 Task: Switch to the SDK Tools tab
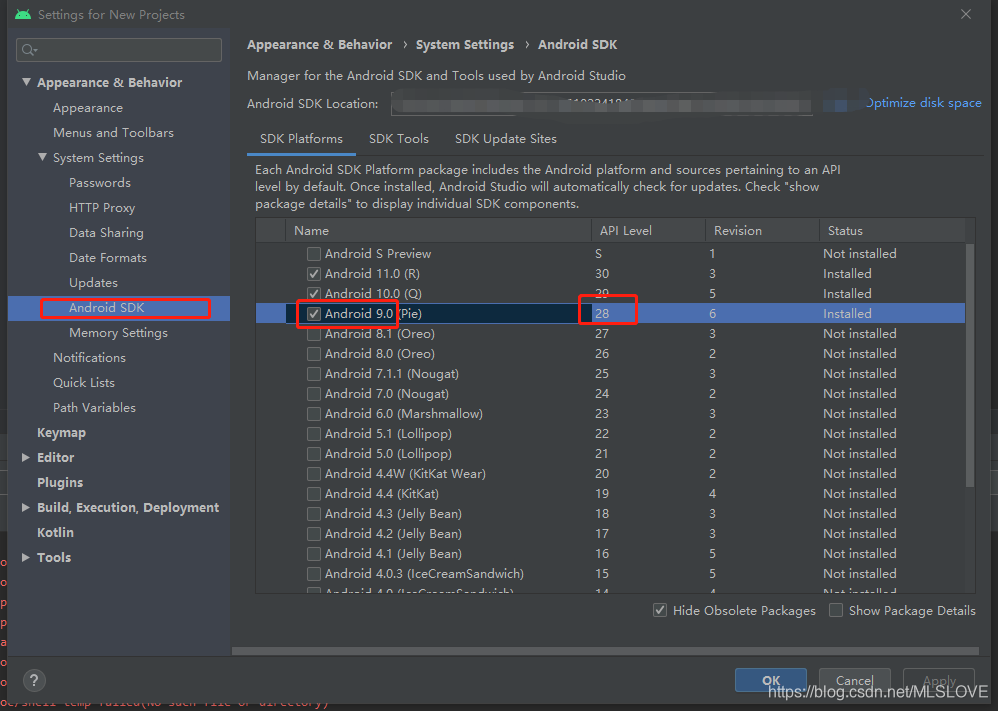(398, 139)
